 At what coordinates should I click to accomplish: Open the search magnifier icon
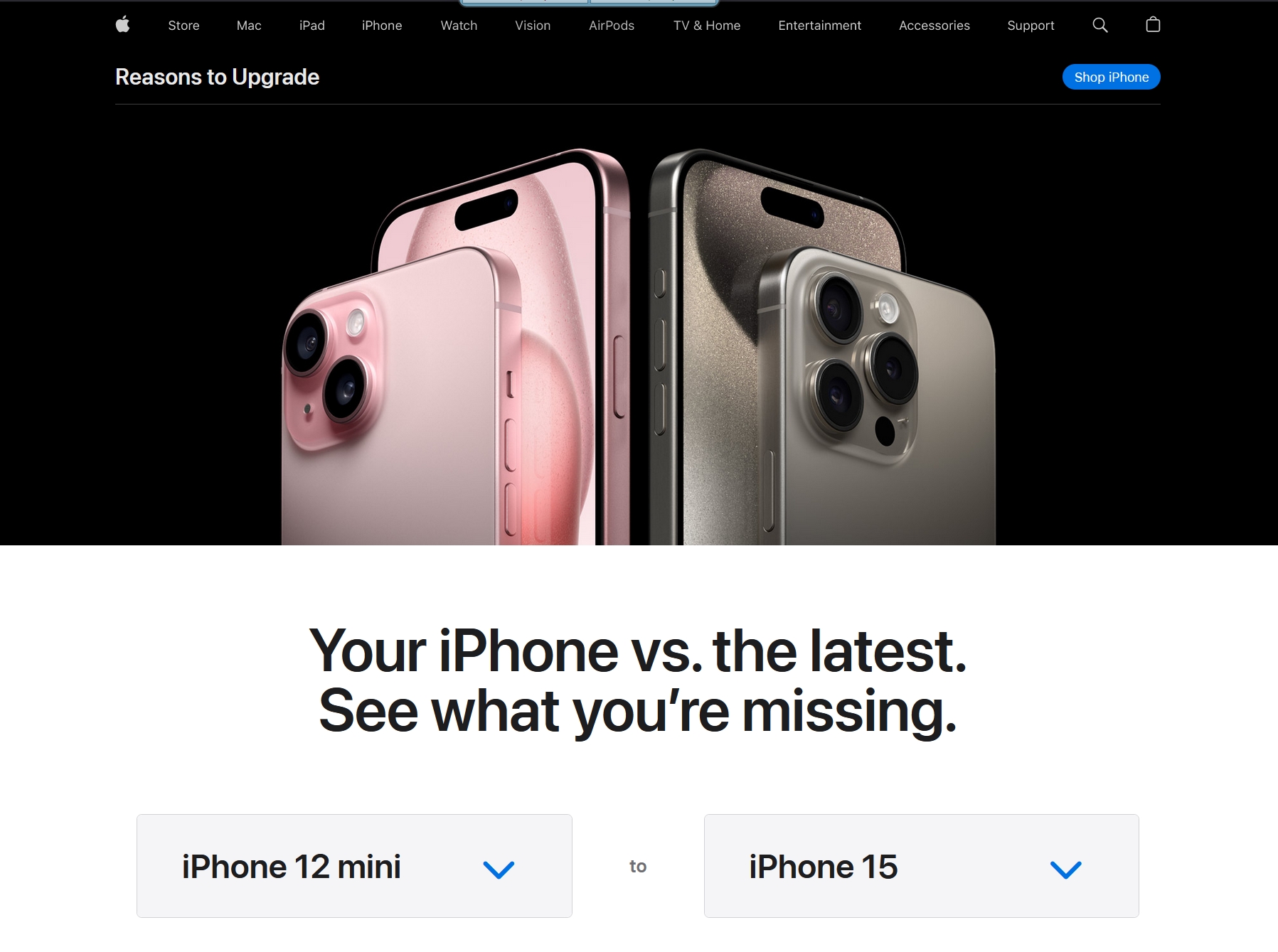click(x=1099, y=25)
